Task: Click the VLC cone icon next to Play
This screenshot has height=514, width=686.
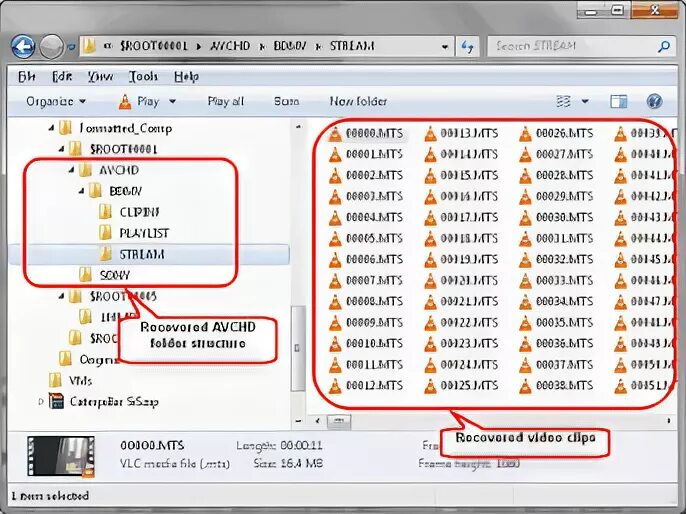Action: tap(125, 101)
